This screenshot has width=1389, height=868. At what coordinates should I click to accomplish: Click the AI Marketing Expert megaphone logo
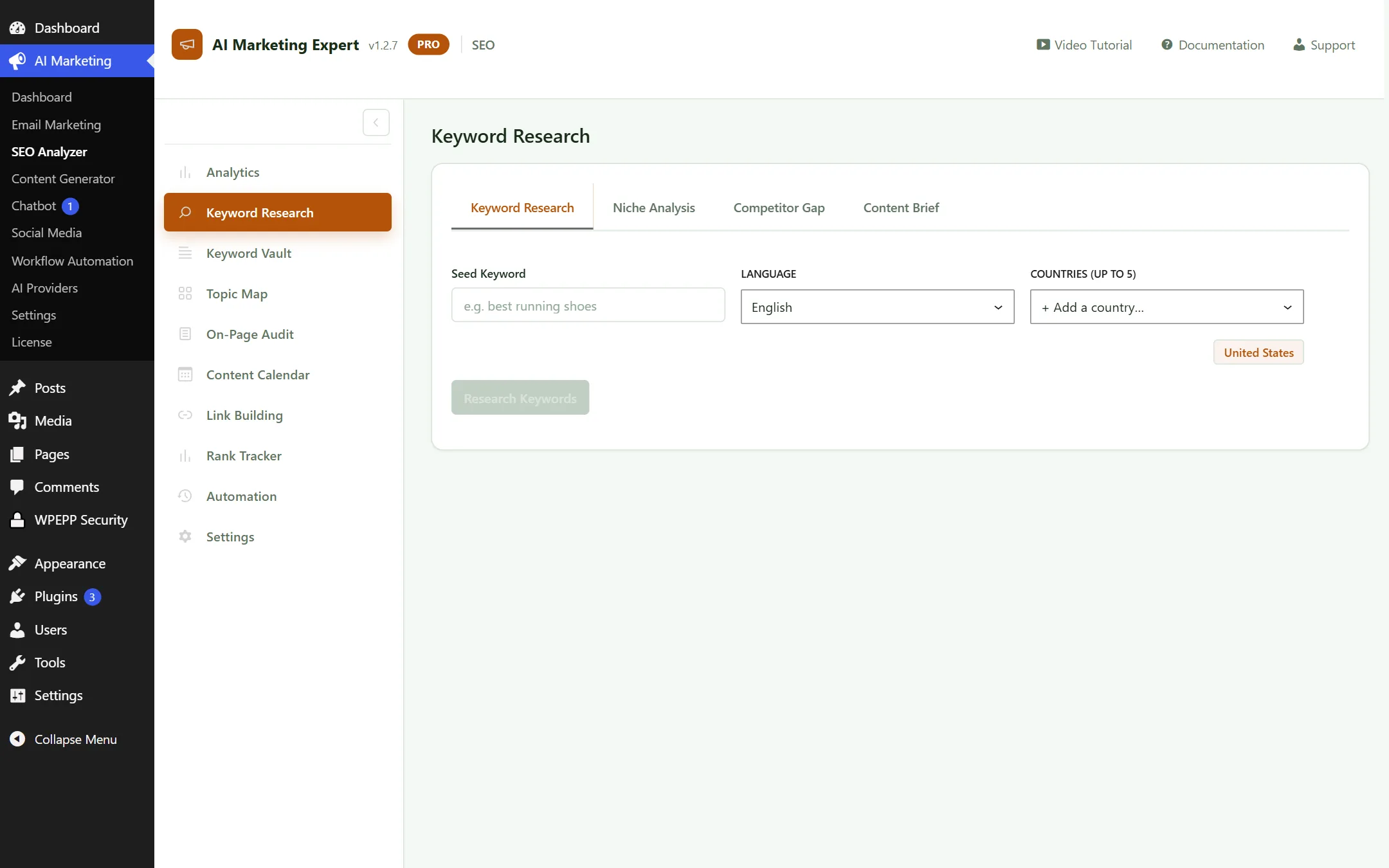pyautogui.click(x=187, y=44)
